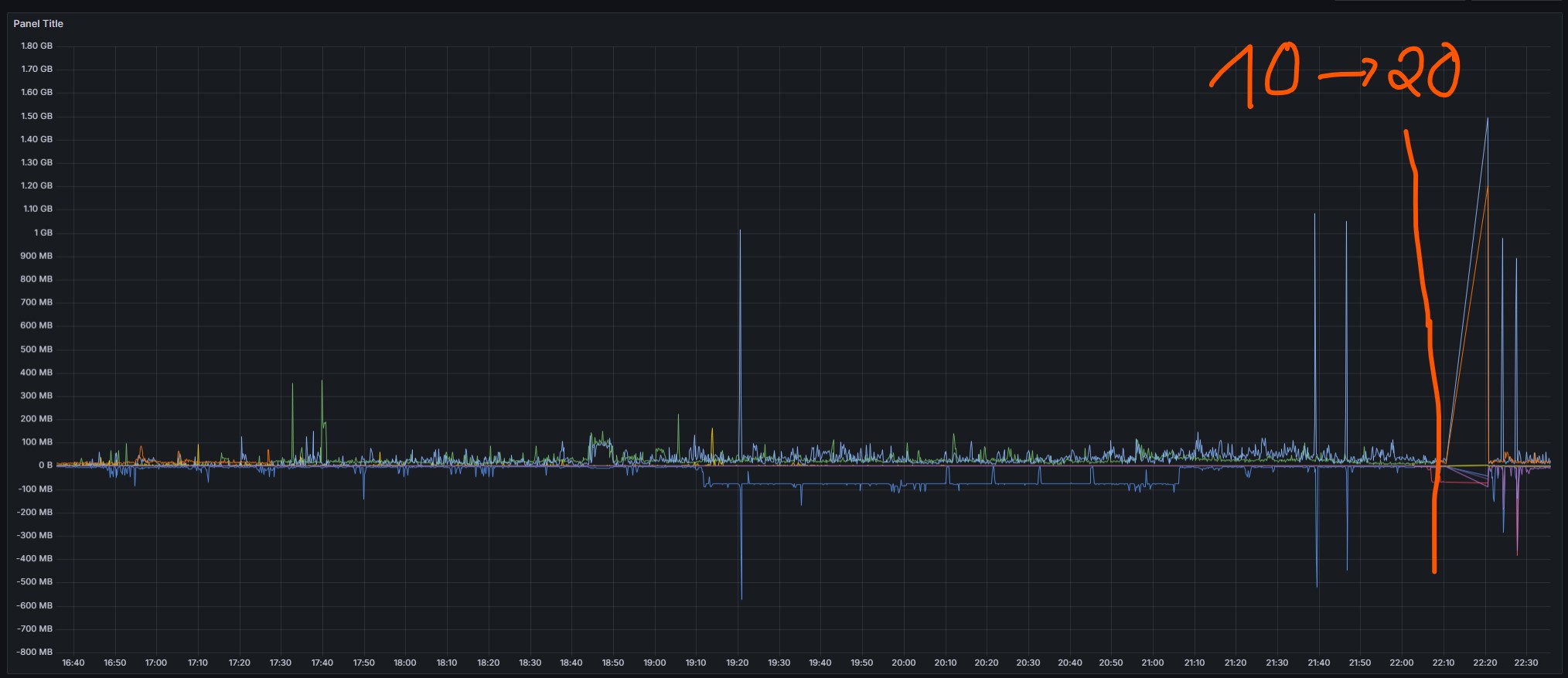
Task: Click the -400 MB y-axis label
Action: click(35, 559)
